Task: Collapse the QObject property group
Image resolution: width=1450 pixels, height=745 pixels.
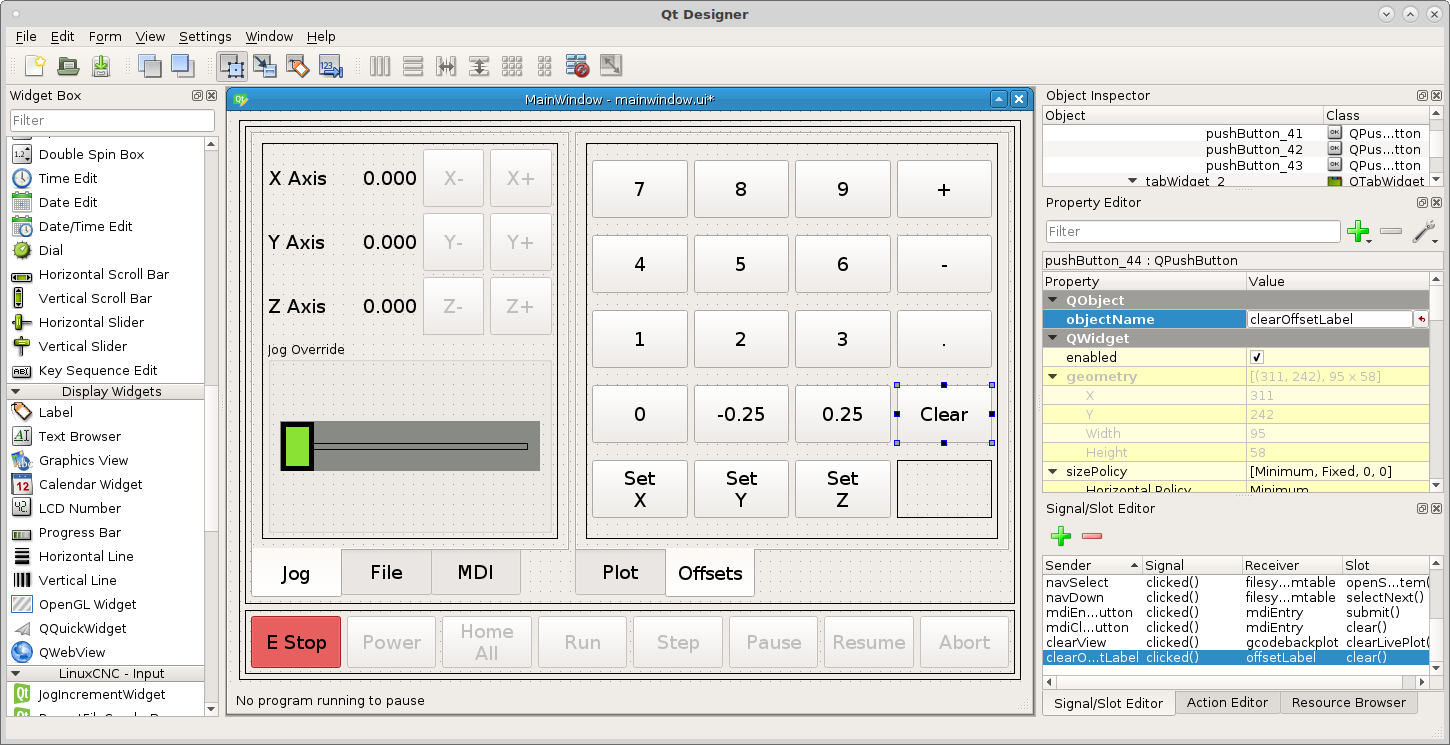Action: pyautogui.click(x=1053, y=300)
